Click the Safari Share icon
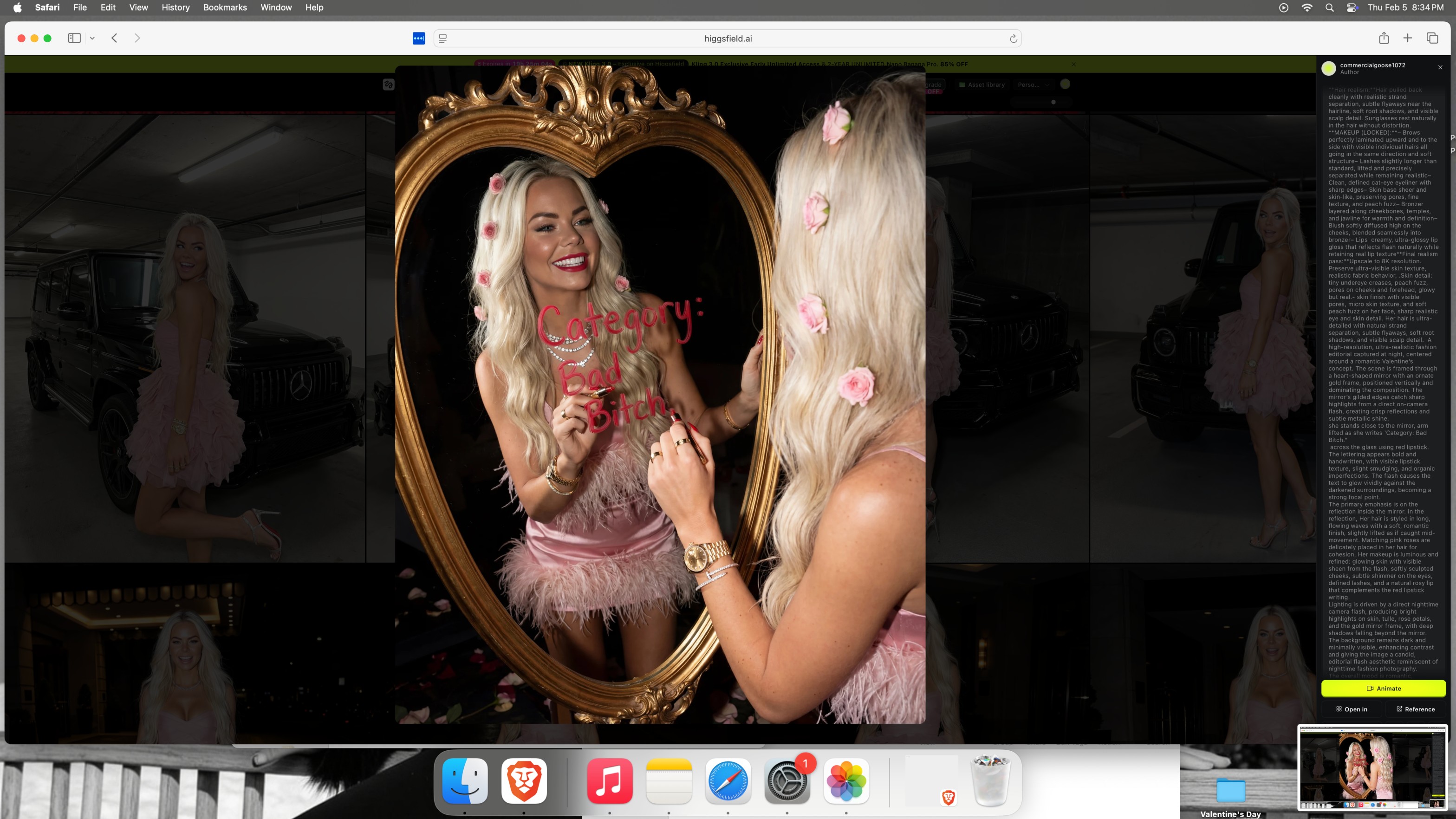This screenshot has height=819, width=1456. [1383, 38]
